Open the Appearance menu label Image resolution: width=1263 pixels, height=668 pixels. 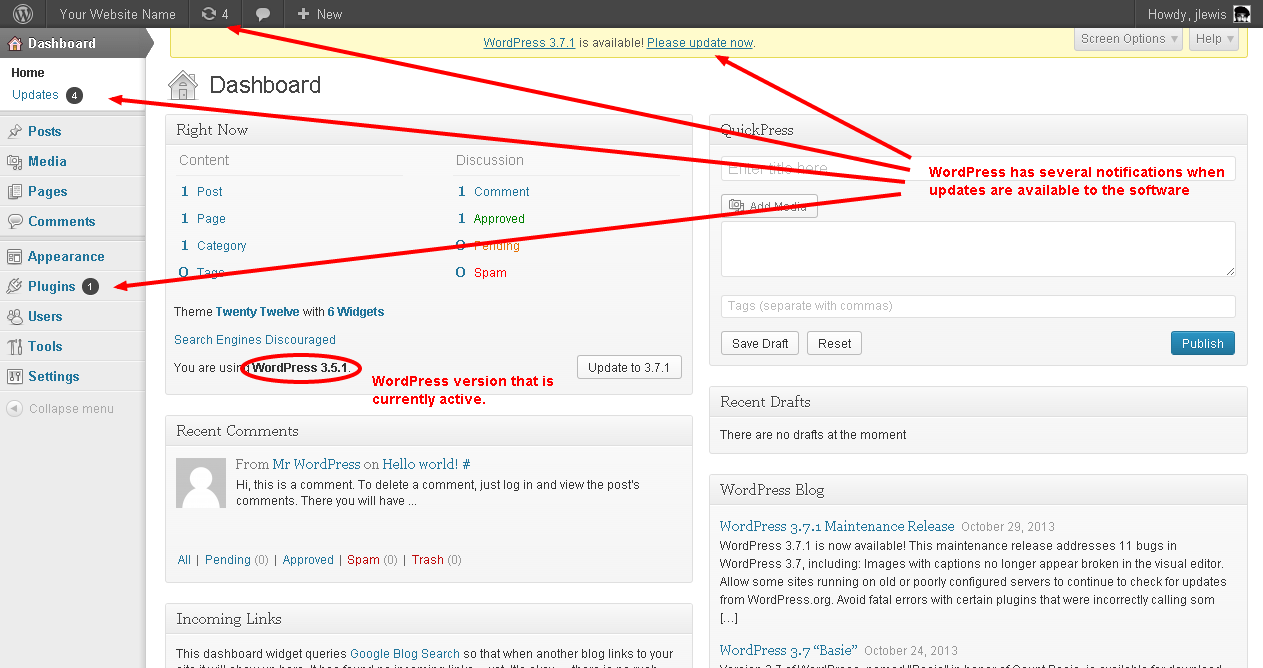click(66, 257)
